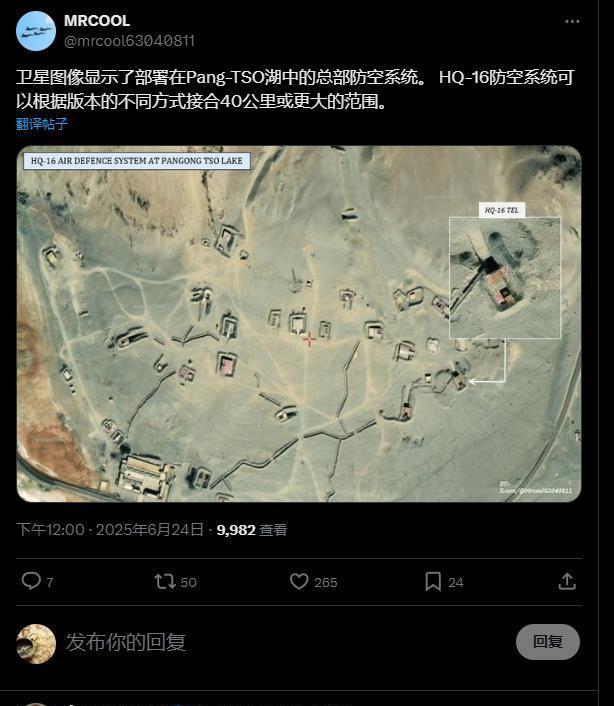Click the repost arrows icon

pyautogui.click(x=165, y=581)
